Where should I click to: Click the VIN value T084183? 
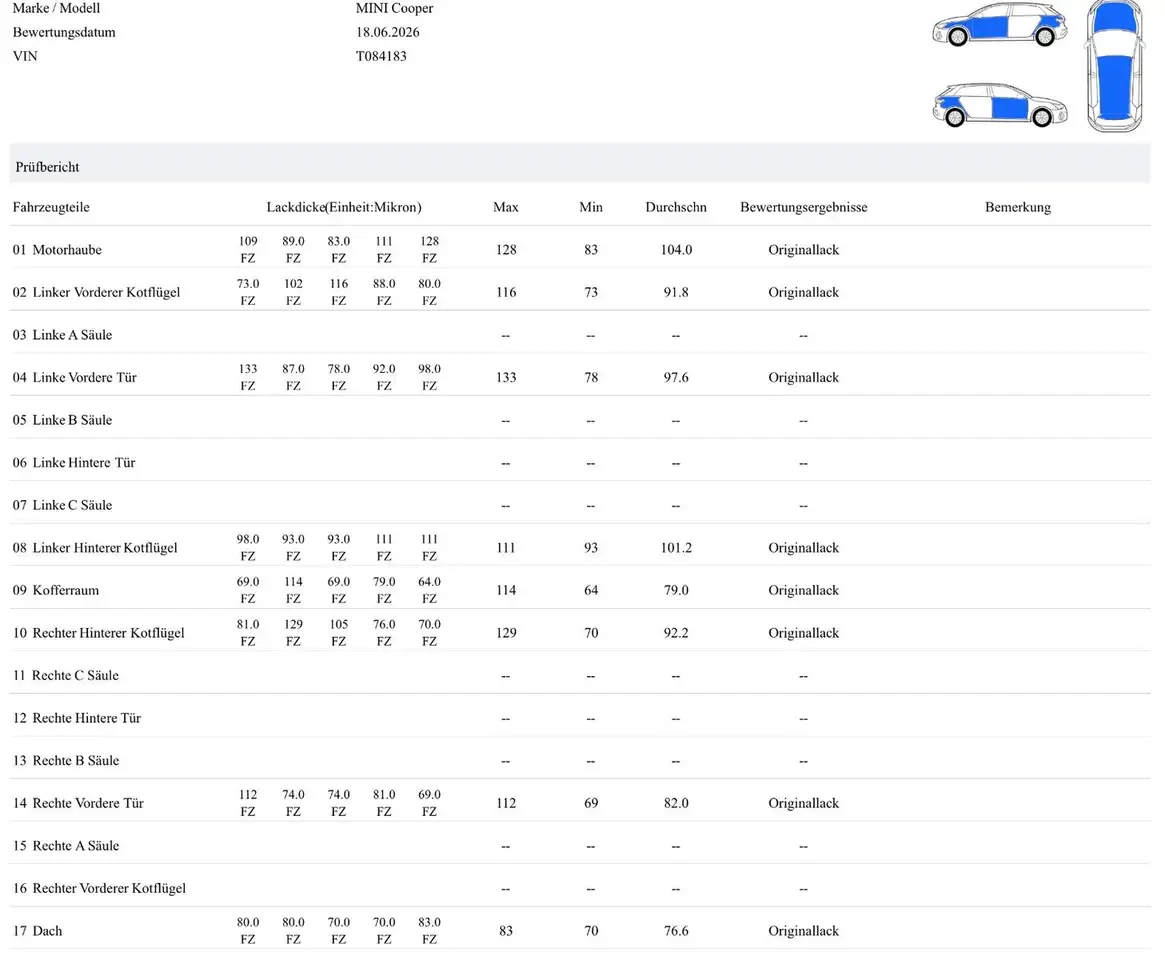click(381, 56)
